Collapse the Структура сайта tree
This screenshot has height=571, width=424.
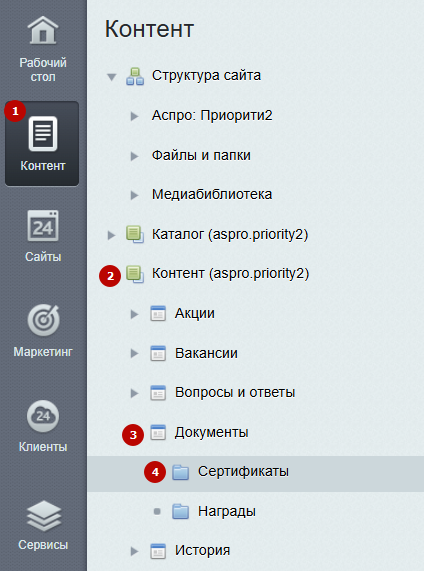tap(111, 77)
